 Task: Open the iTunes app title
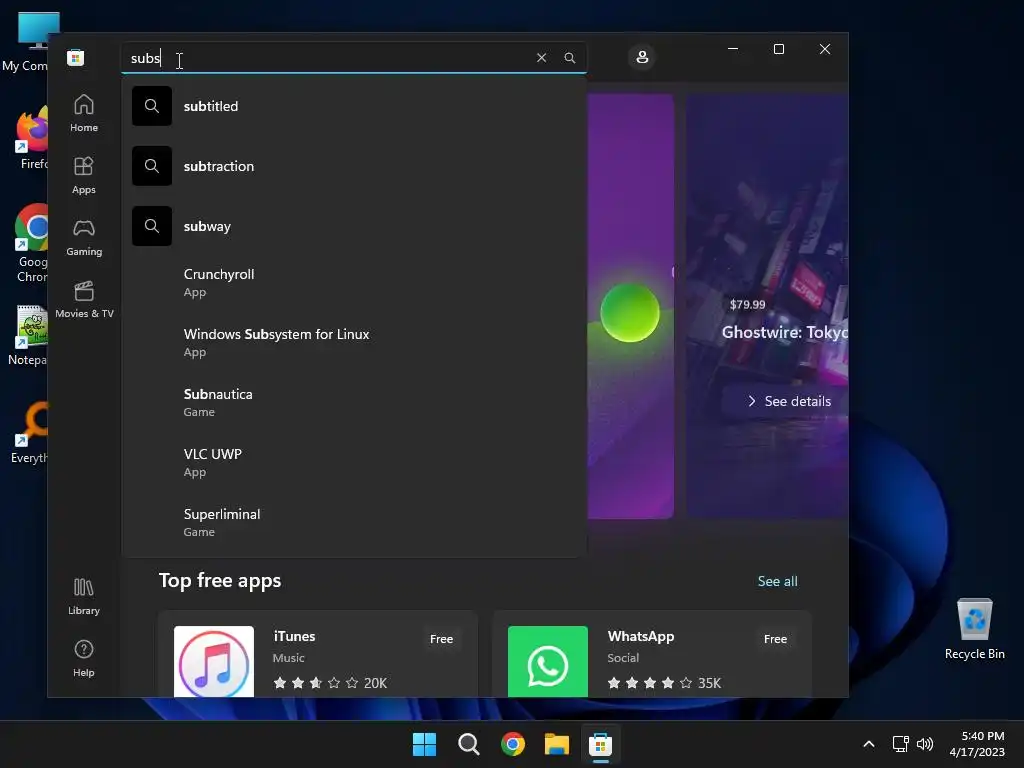point(295,636)
